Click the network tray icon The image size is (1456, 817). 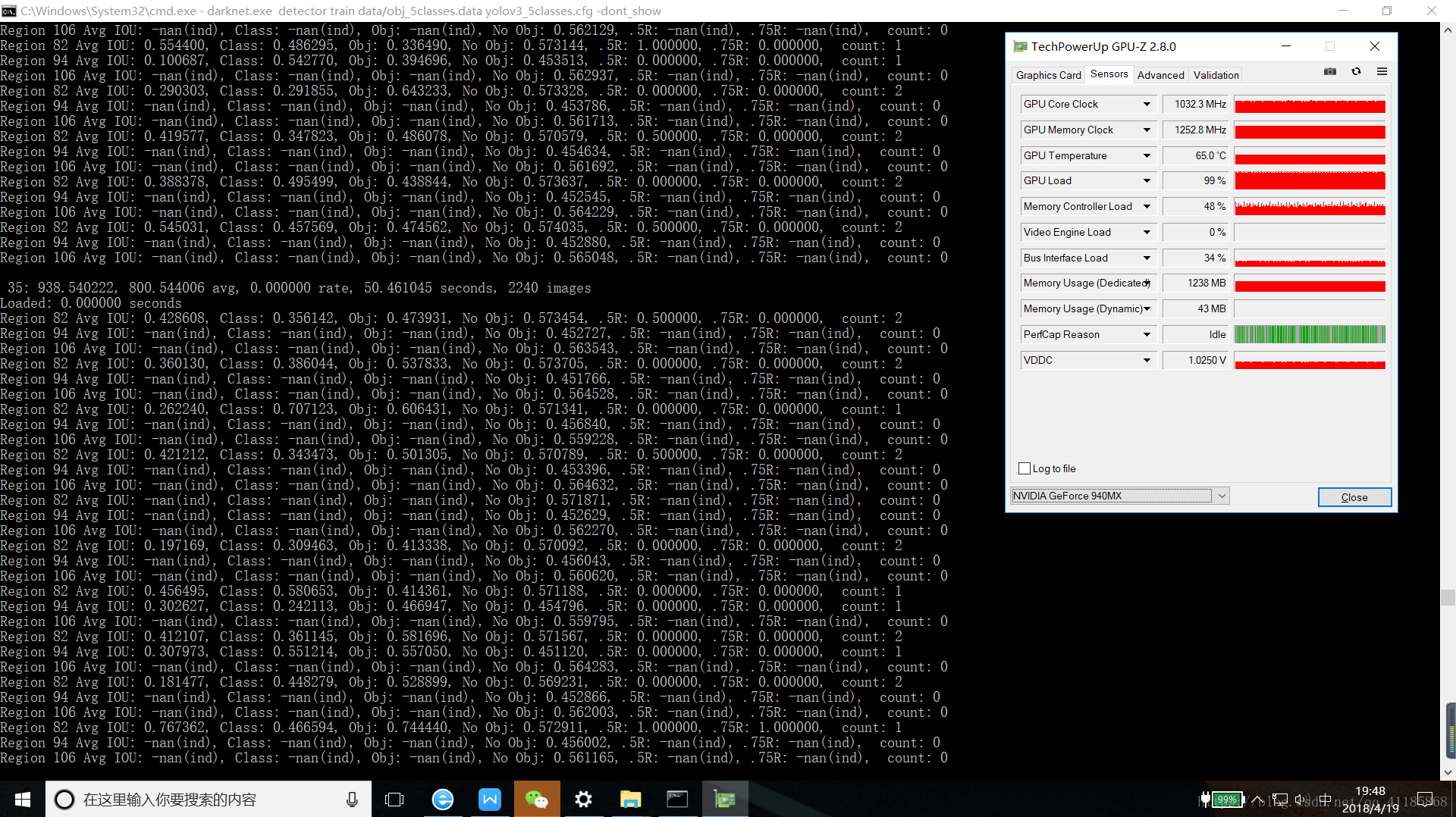pos(1280,800)
